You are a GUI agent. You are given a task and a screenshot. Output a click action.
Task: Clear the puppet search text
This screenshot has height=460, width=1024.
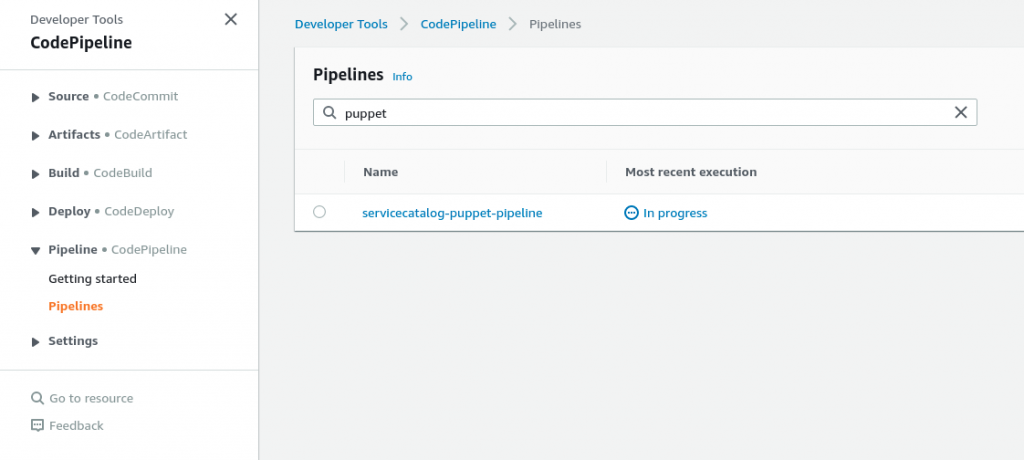tap(961, 112)
